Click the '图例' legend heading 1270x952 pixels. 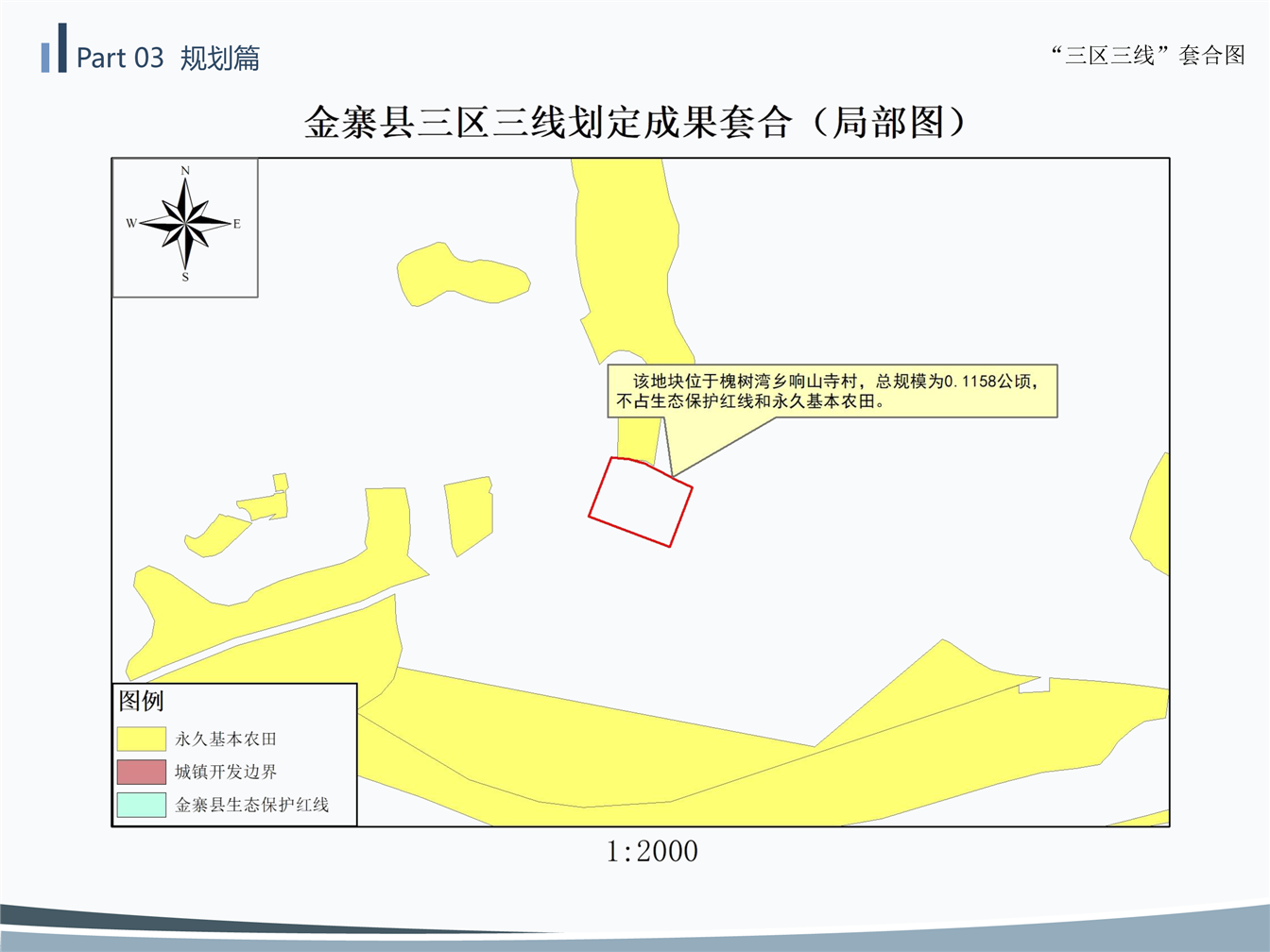(141, 701)
